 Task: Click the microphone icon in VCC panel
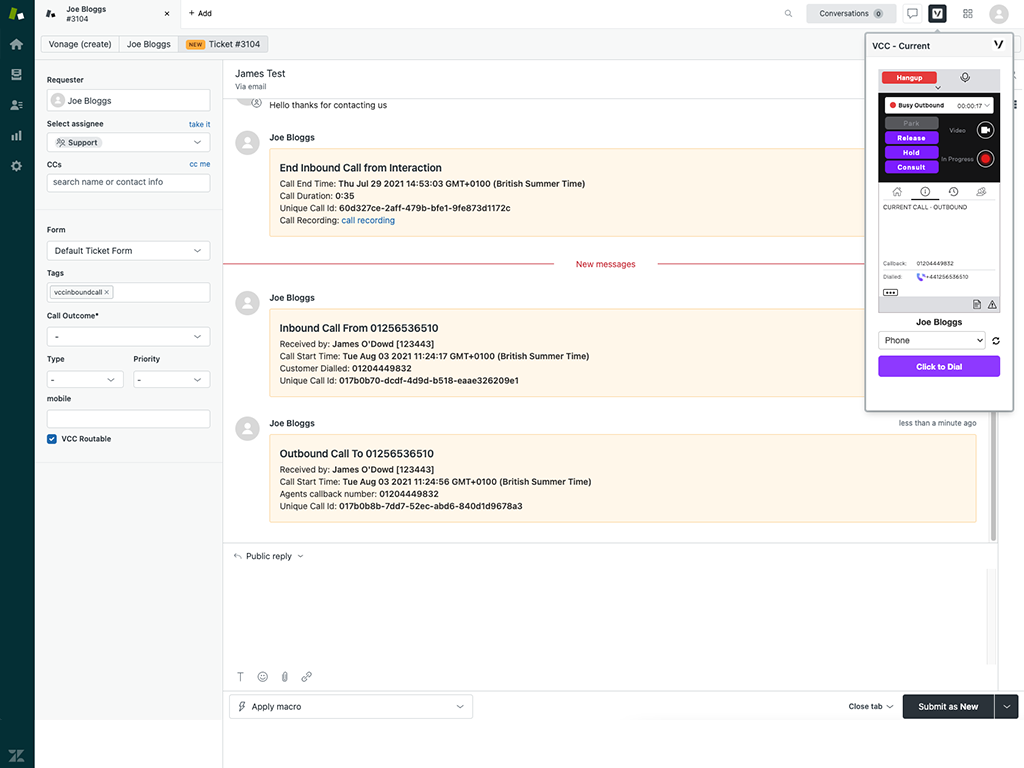(965, 77)
